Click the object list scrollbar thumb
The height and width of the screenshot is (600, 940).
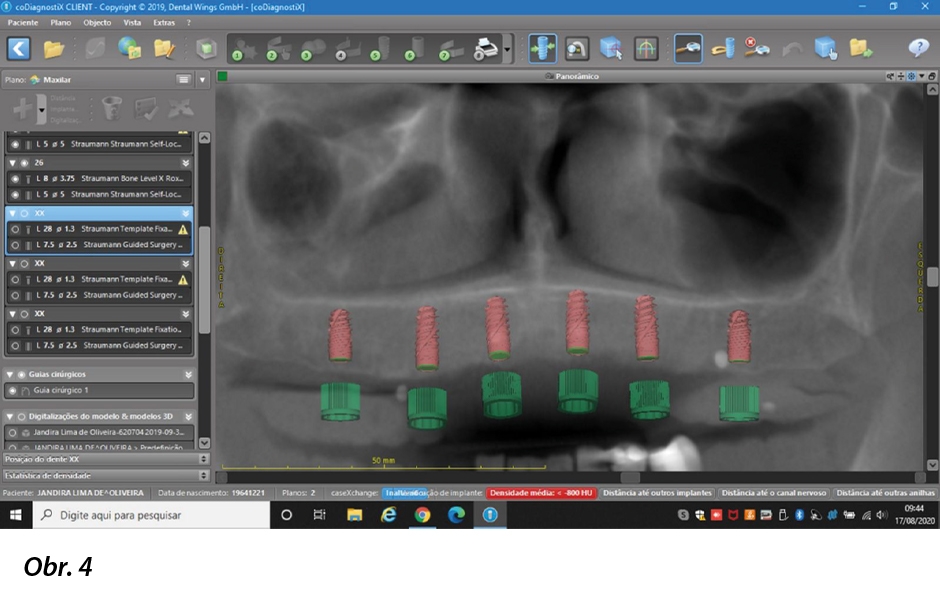(x=204, y=279)
